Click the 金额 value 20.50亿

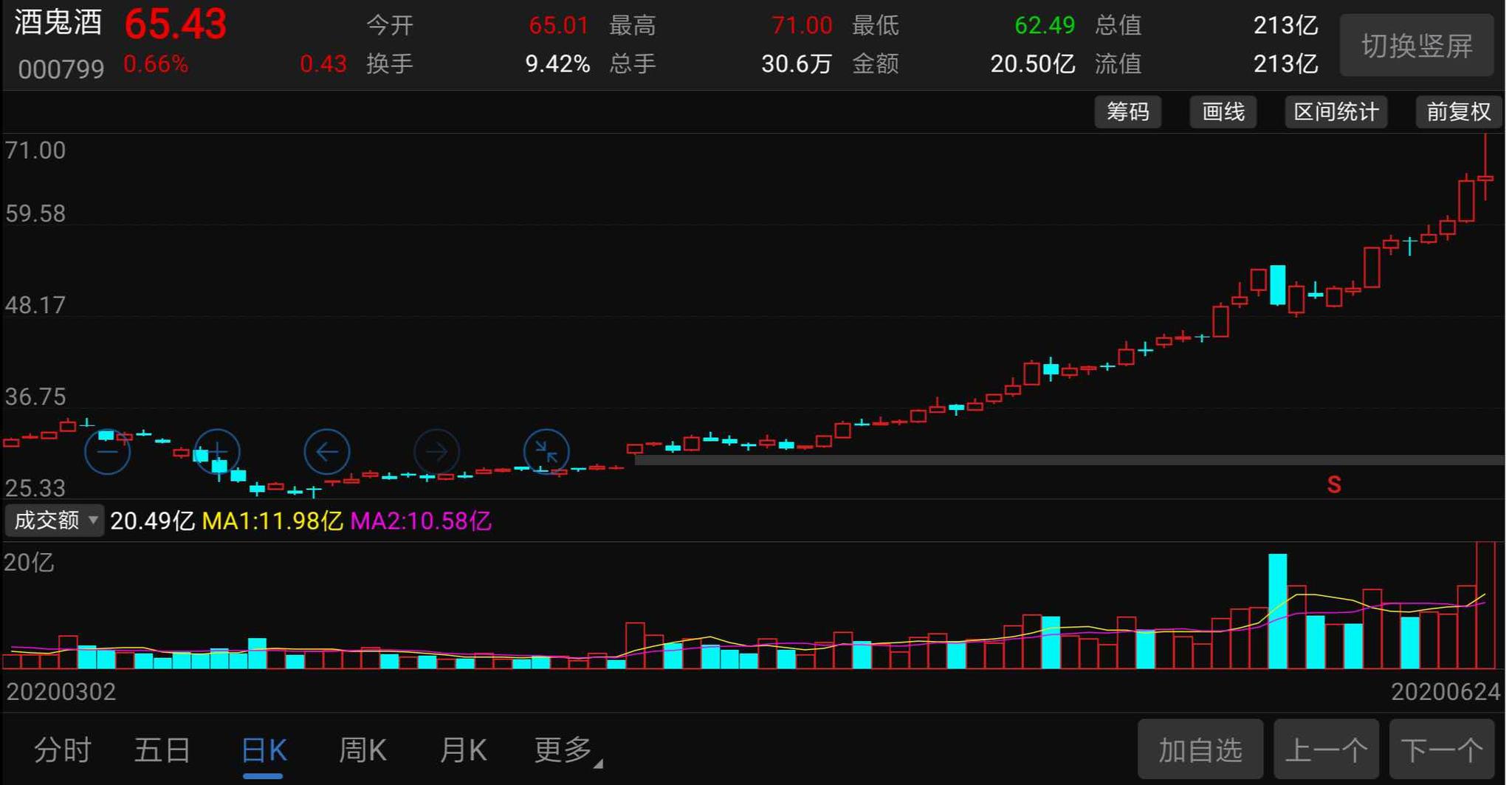point(1033,64)
